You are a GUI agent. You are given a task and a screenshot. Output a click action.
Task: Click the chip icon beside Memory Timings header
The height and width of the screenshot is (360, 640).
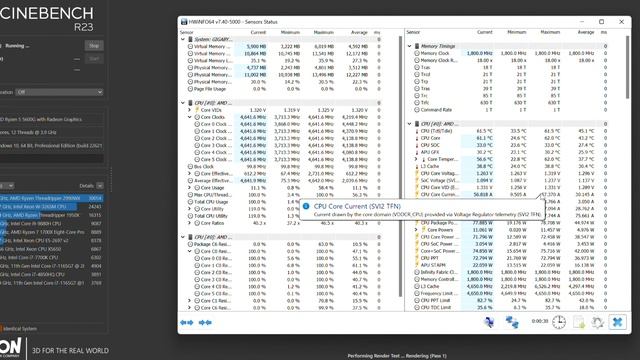[417, 46]
